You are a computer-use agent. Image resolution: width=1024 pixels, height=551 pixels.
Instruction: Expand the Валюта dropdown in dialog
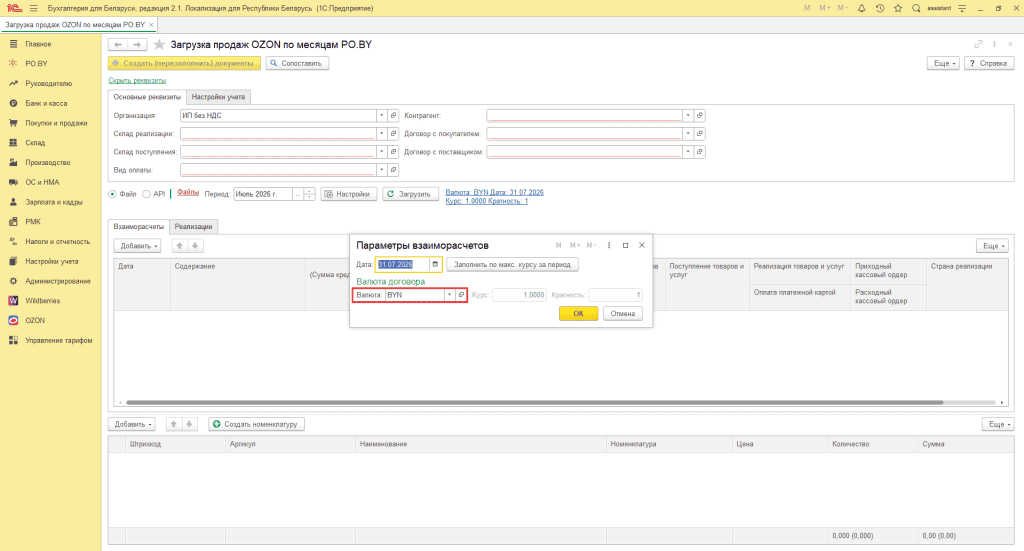click(x=449, y=295)
